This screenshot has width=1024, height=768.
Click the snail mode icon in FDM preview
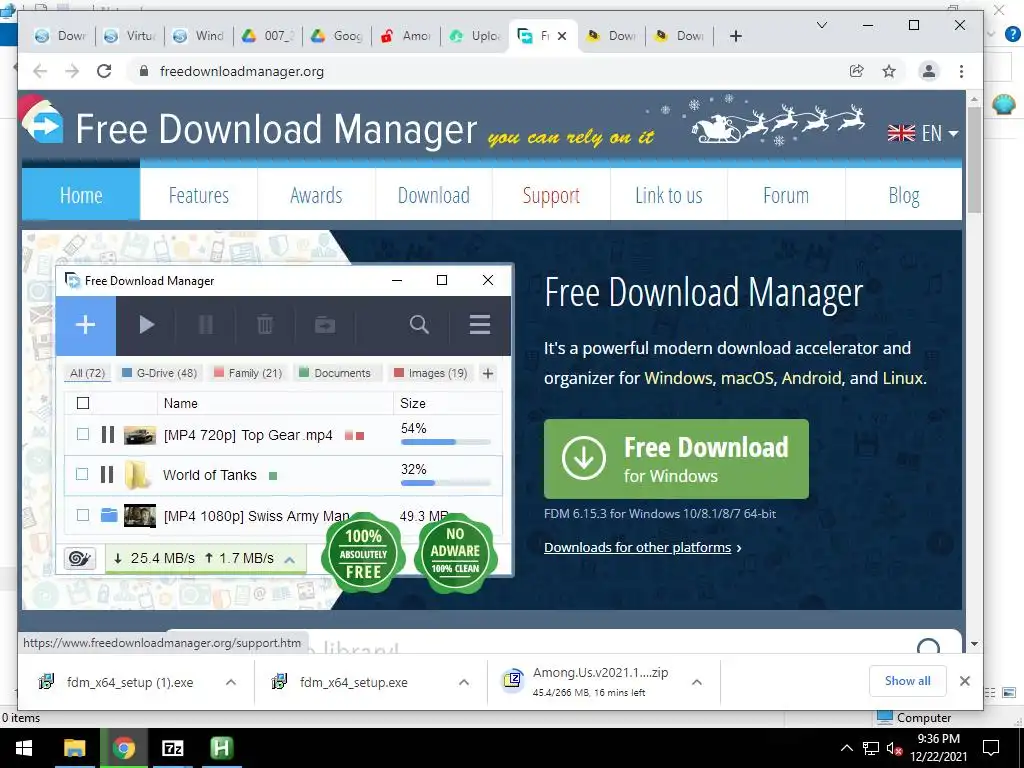coord(80,558)
